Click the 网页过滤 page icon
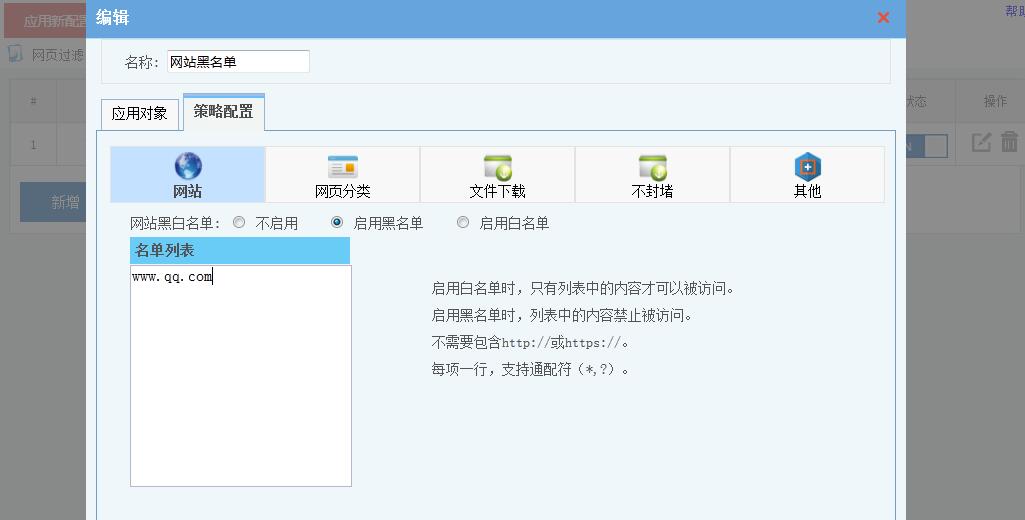 (x=15, y=54)
